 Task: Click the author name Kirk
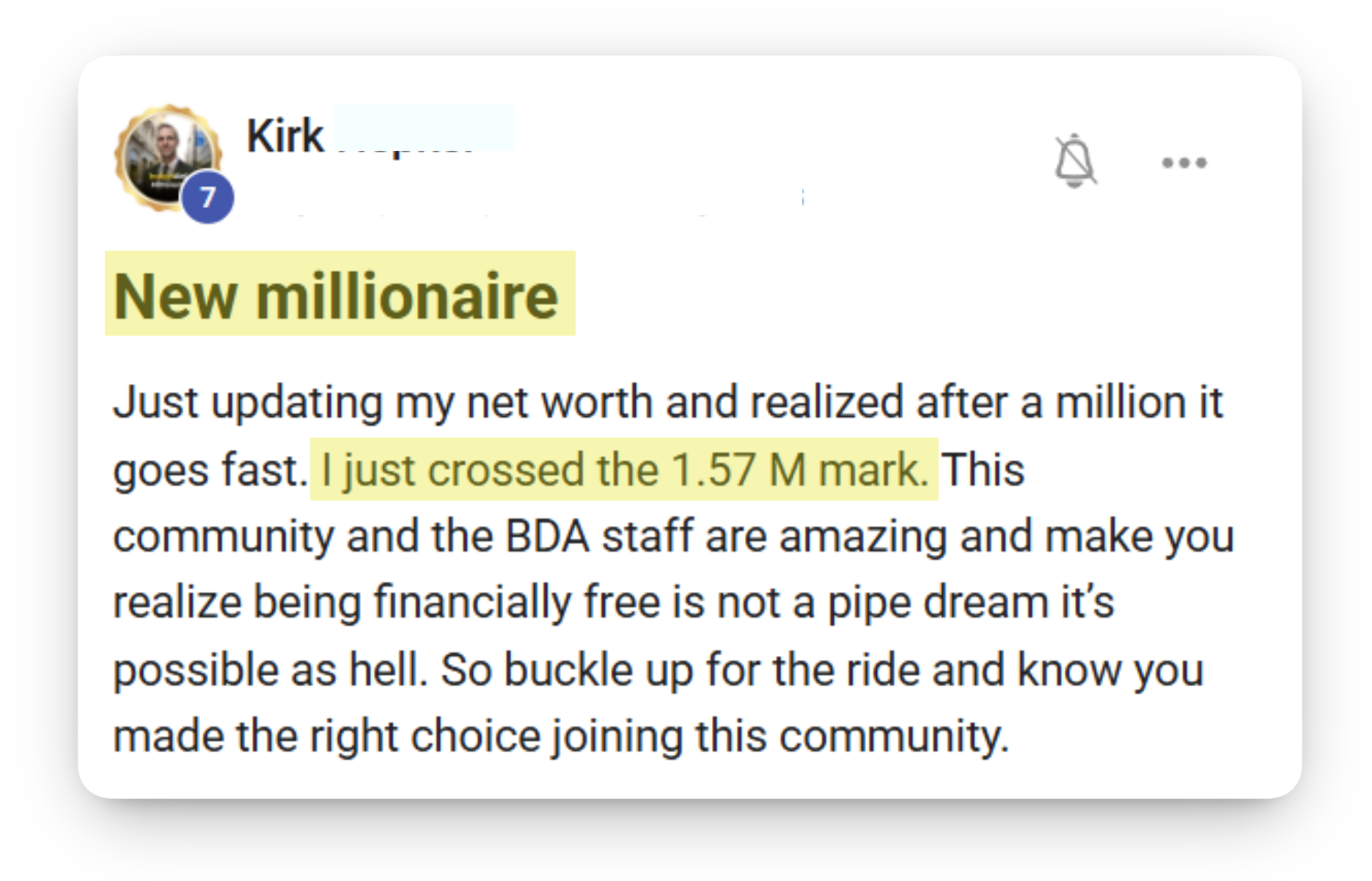coord(285,136)
